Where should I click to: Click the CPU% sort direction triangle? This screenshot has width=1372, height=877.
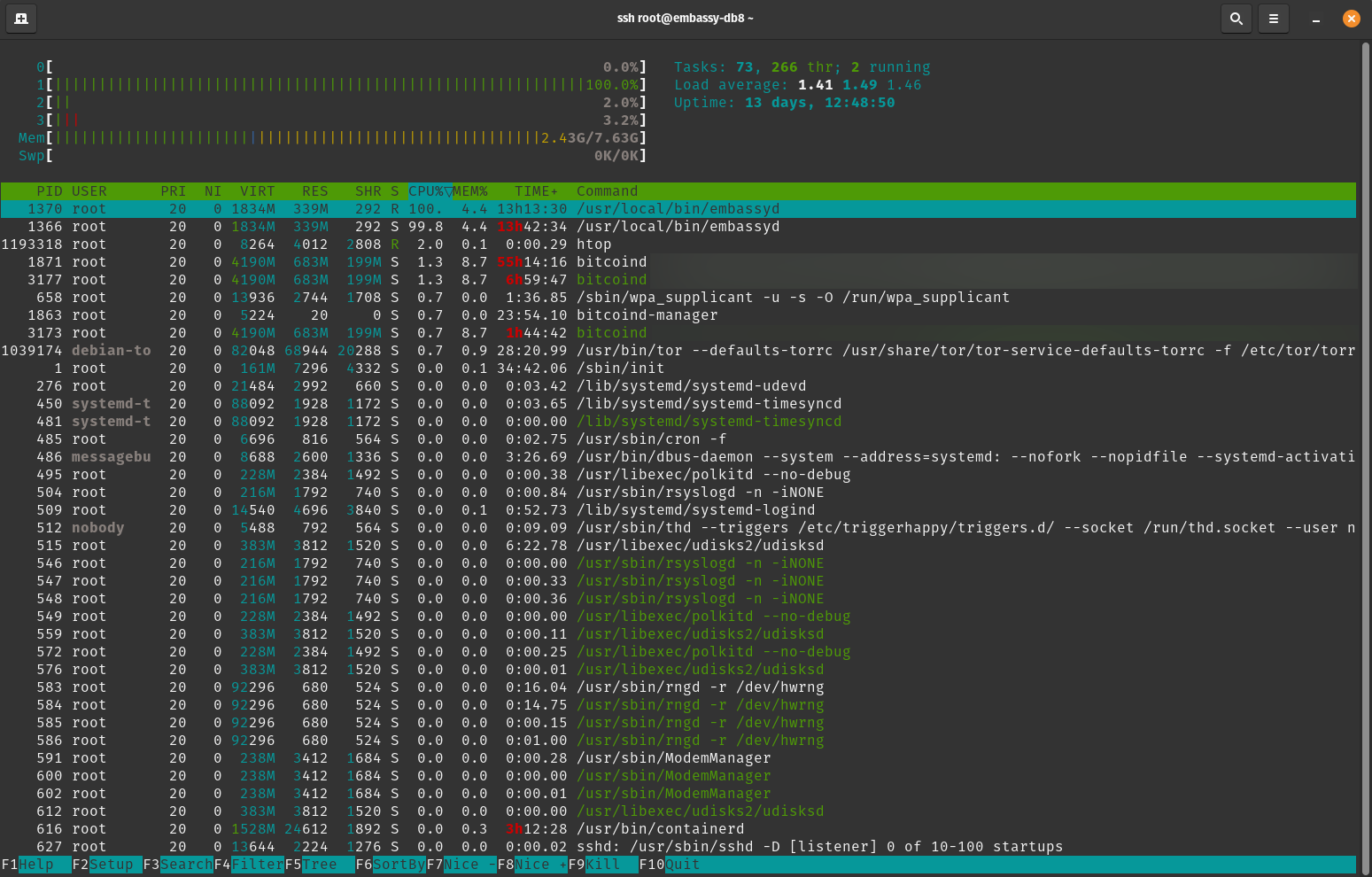click(449, 190)
